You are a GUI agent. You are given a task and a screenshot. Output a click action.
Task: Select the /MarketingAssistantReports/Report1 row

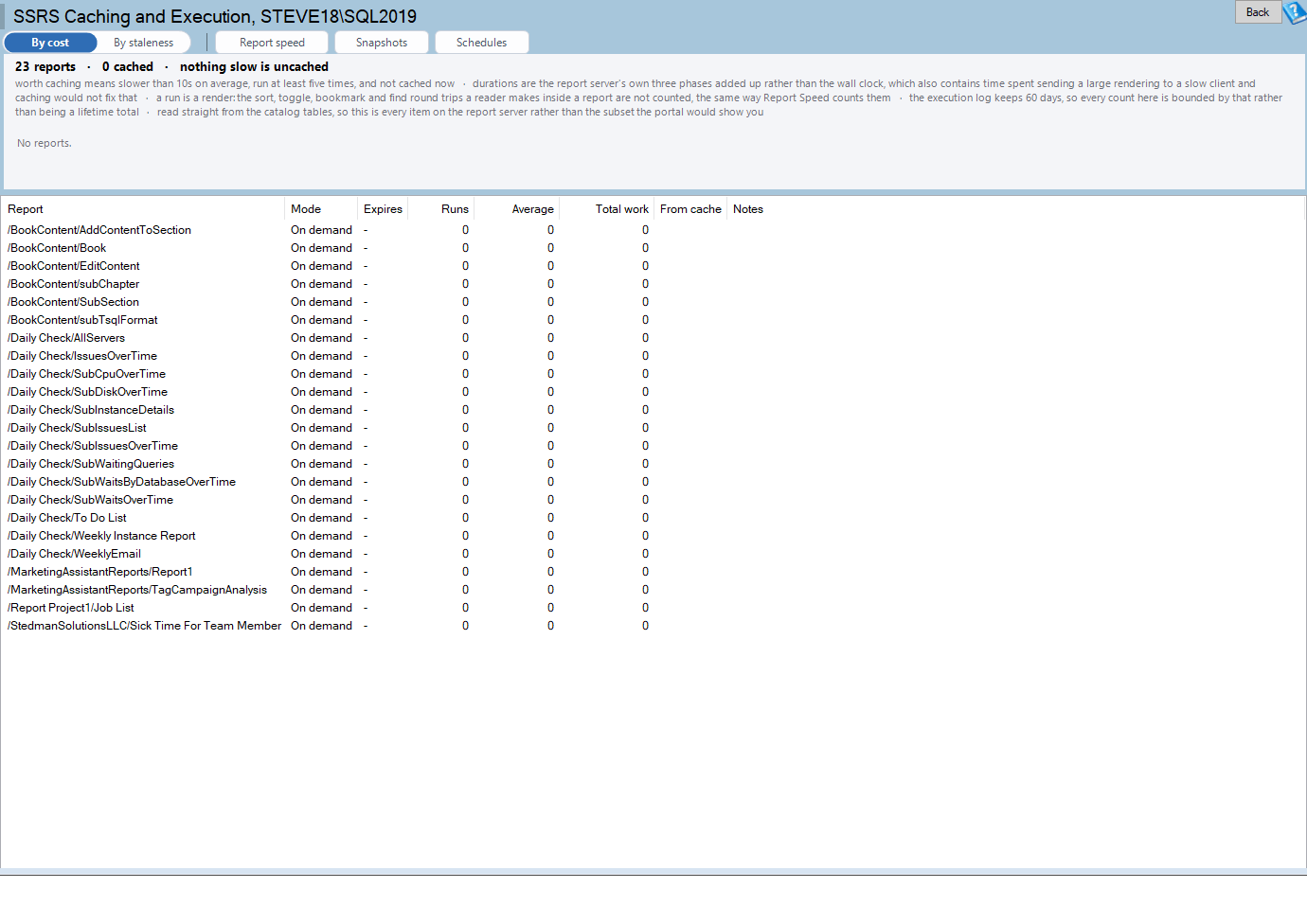tap(653, 572)
